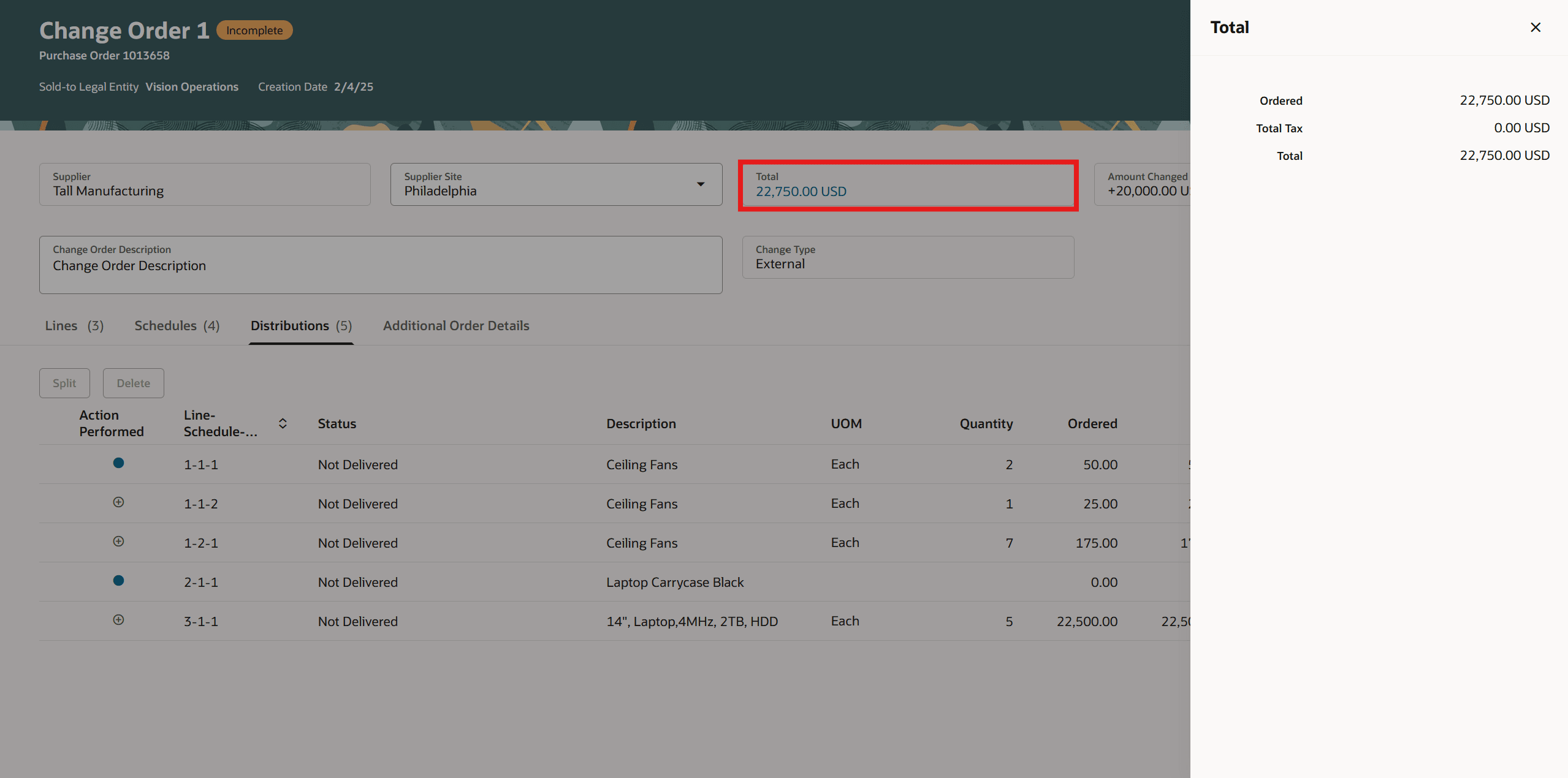Viewport: 1568px width, 778px height.
Task: Open the Supplier Site dropdown arrow
Action: click(x=700, y=184)
